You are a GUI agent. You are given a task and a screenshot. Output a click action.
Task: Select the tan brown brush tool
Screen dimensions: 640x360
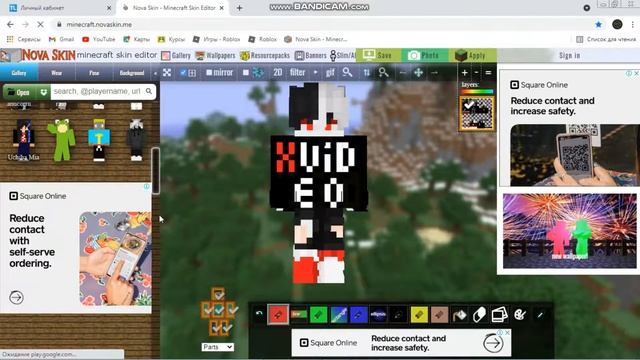pos(439,315)
